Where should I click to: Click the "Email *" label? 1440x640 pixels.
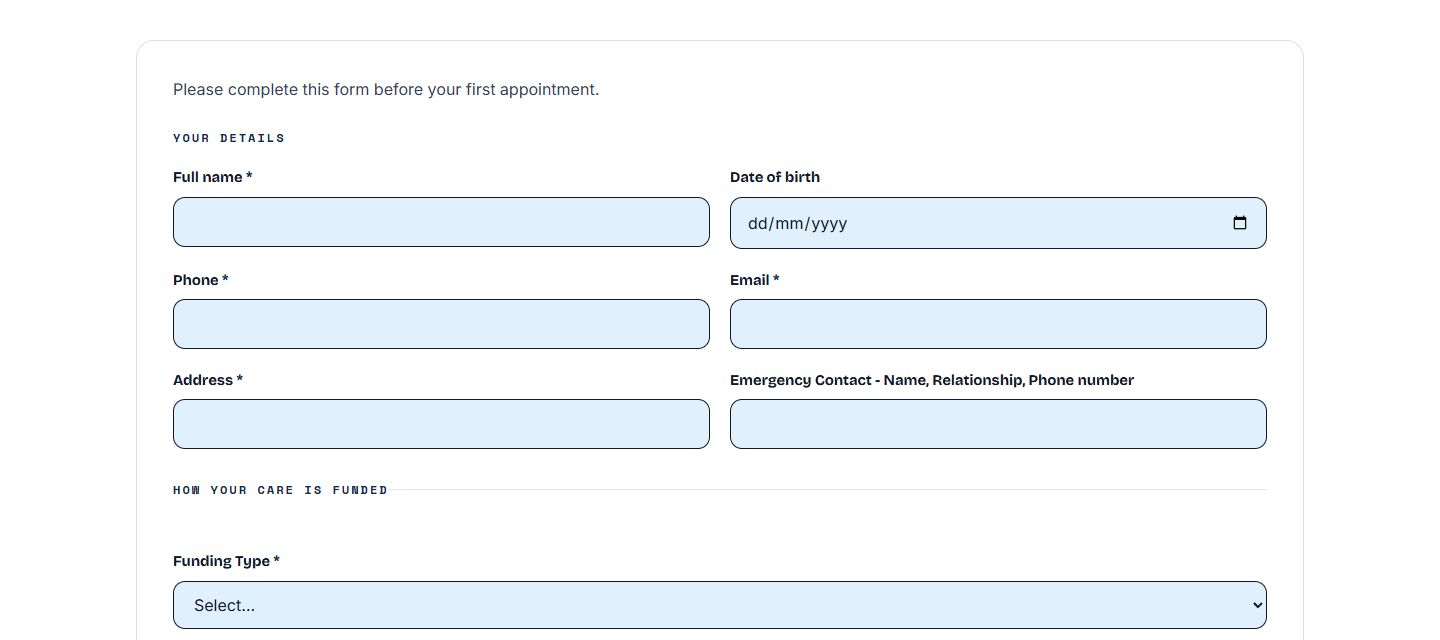[755, 280]
